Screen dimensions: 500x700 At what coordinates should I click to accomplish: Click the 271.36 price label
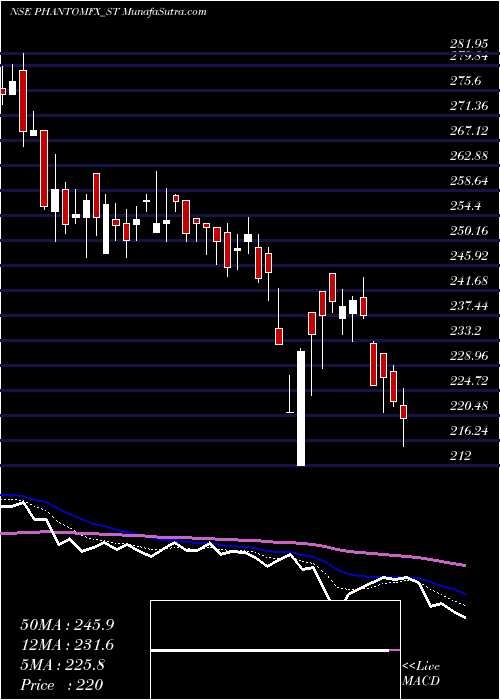(468, 106)
